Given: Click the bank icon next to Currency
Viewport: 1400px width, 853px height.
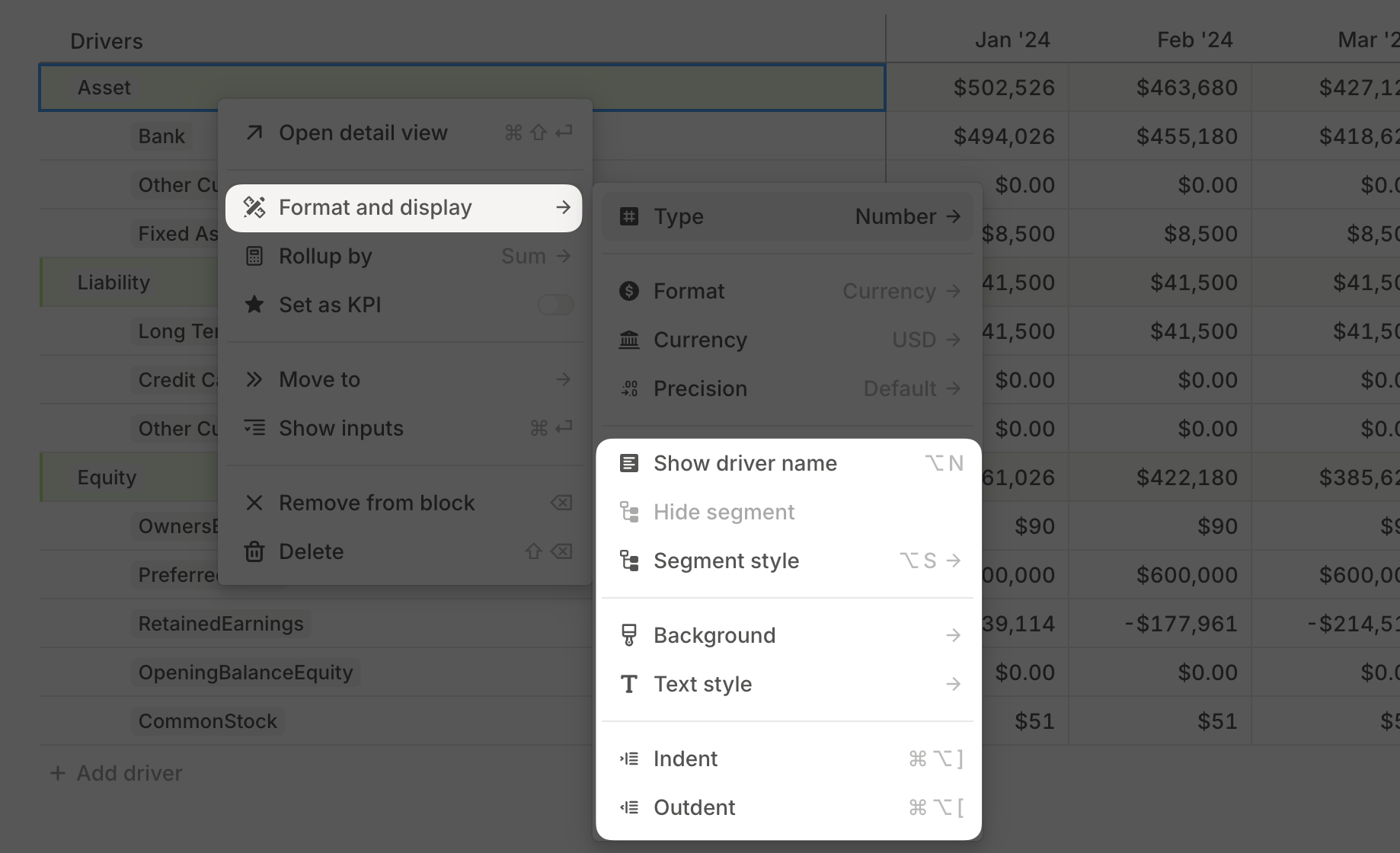Looking at the screenshot, I should [629, 340].
